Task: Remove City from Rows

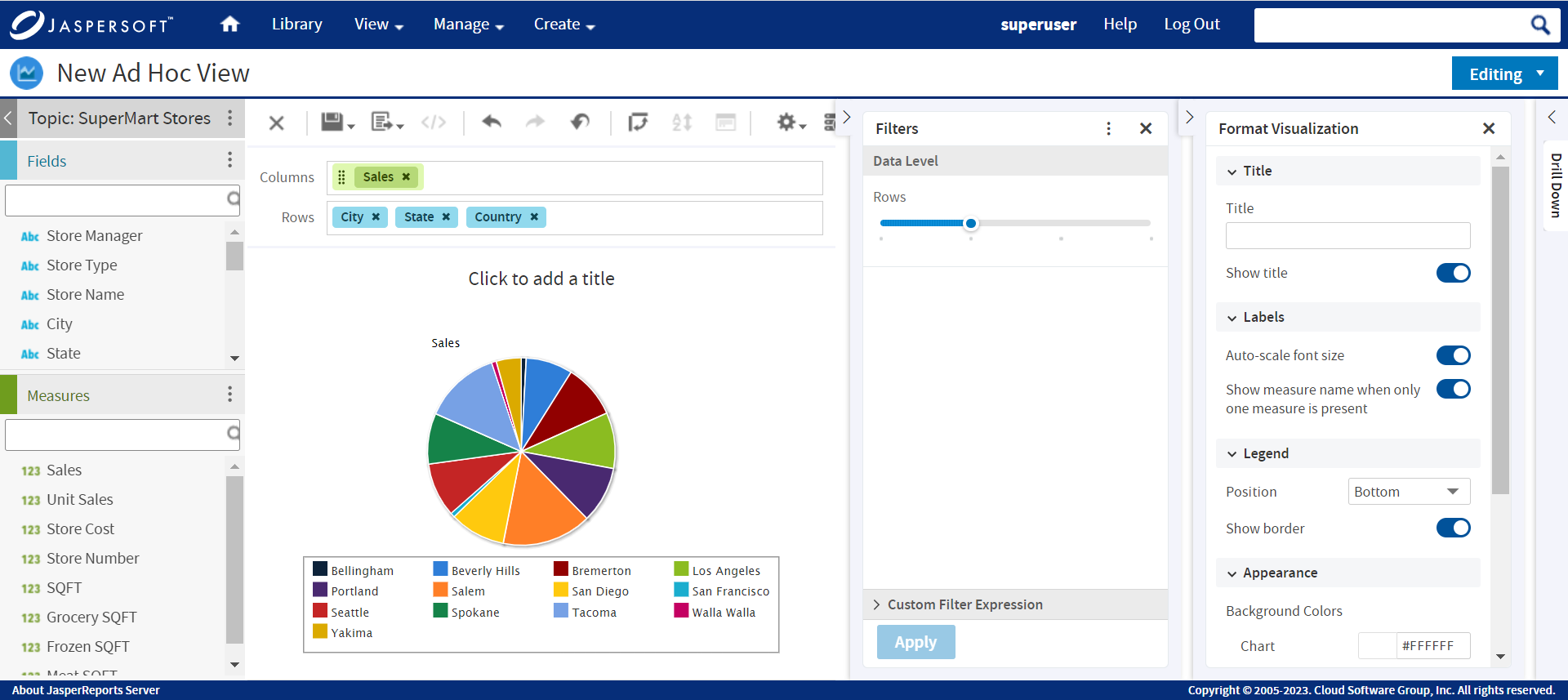Action: [376, 216]
